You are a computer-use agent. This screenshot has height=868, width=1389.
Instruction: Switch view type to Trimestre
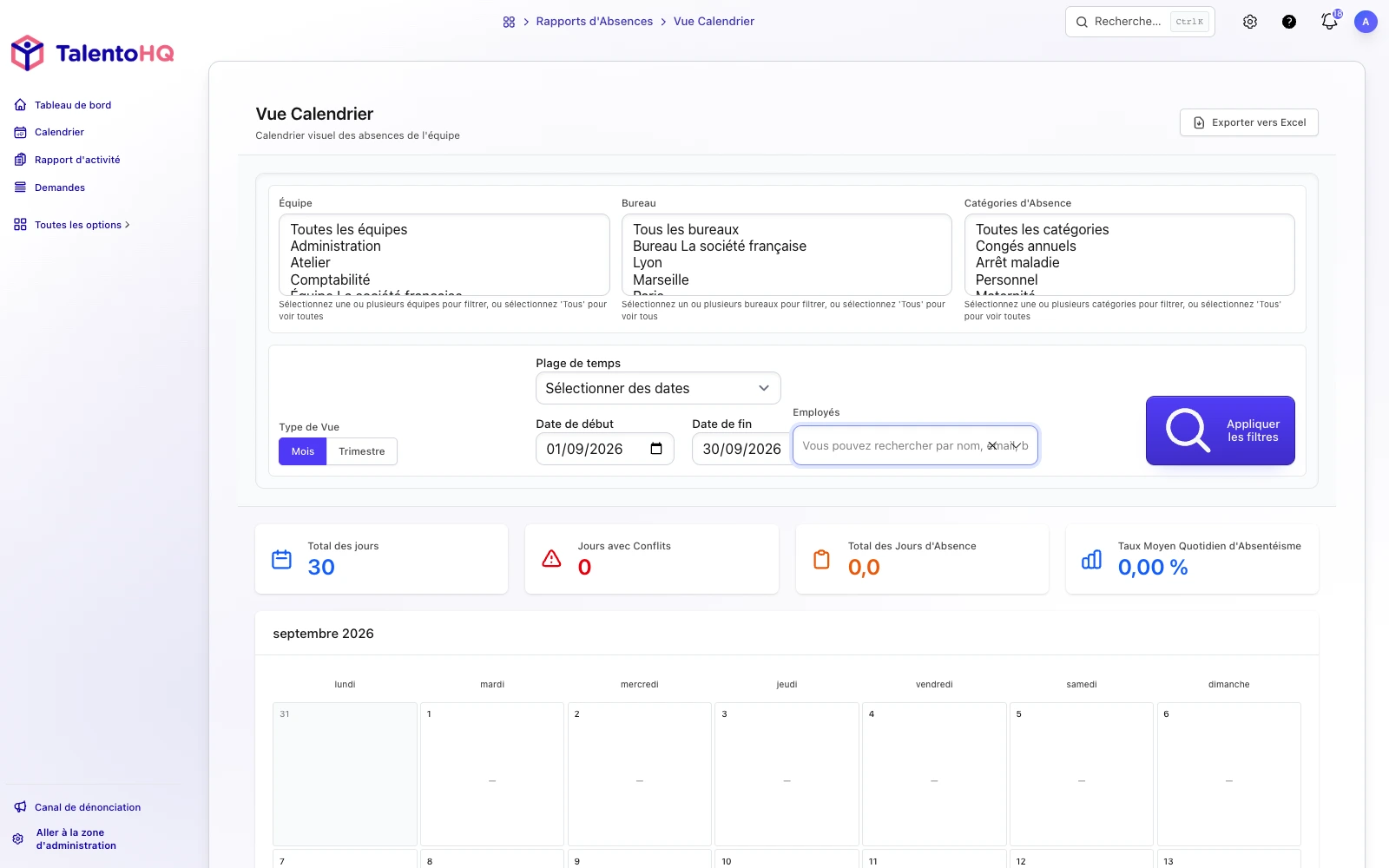[x=362, y=451]
